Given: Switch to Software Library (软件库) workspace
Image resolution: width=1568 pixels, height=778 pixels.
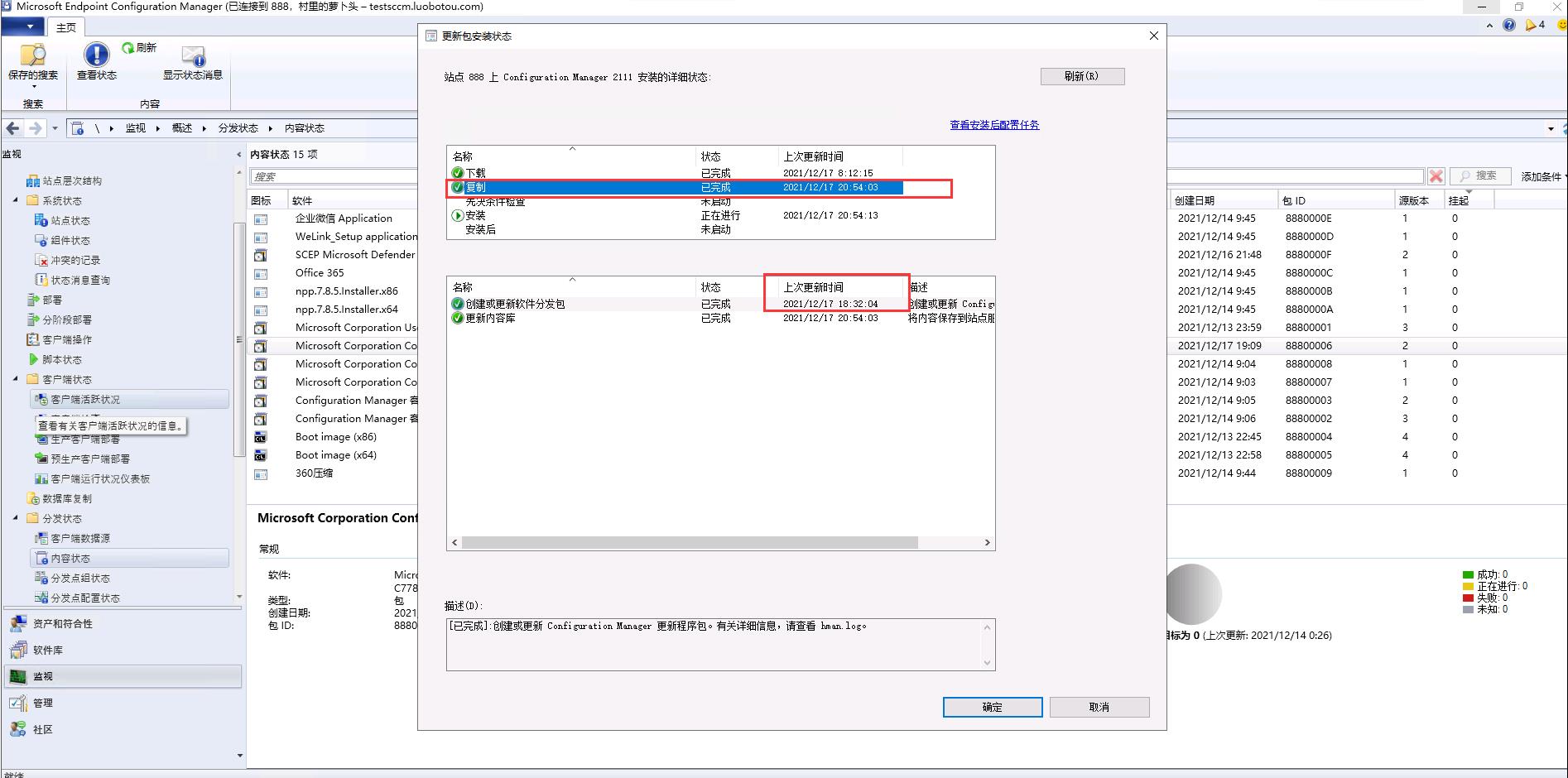Looking at the screenshot, I should 123,651.
